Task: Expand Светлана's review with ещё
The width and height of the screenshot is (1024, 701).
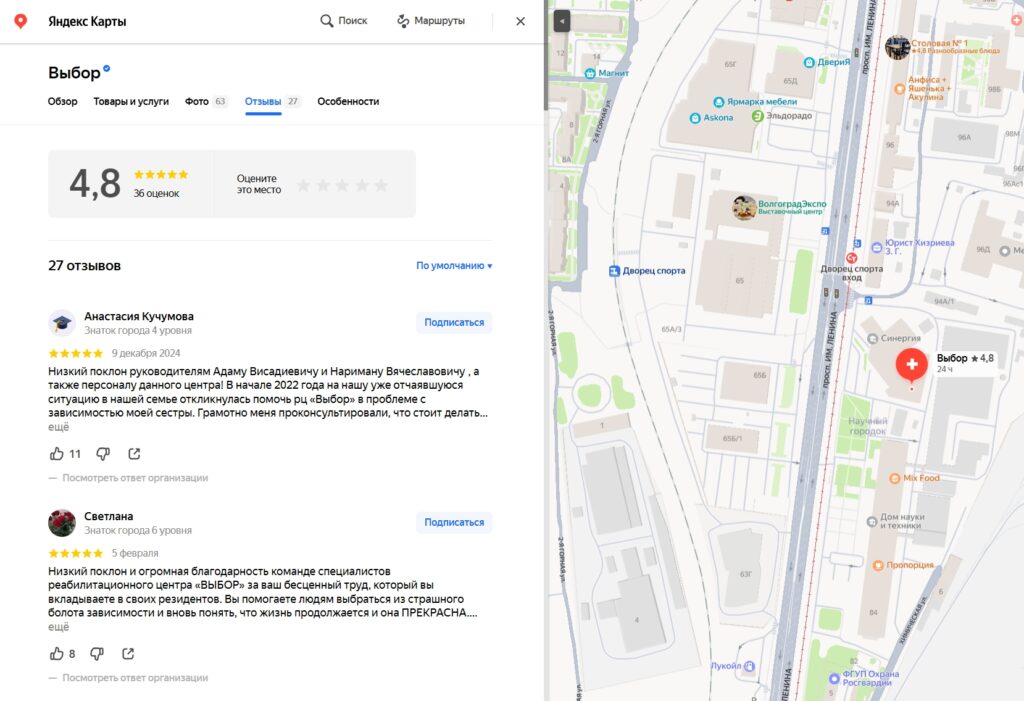Action: tap(58, 627)
